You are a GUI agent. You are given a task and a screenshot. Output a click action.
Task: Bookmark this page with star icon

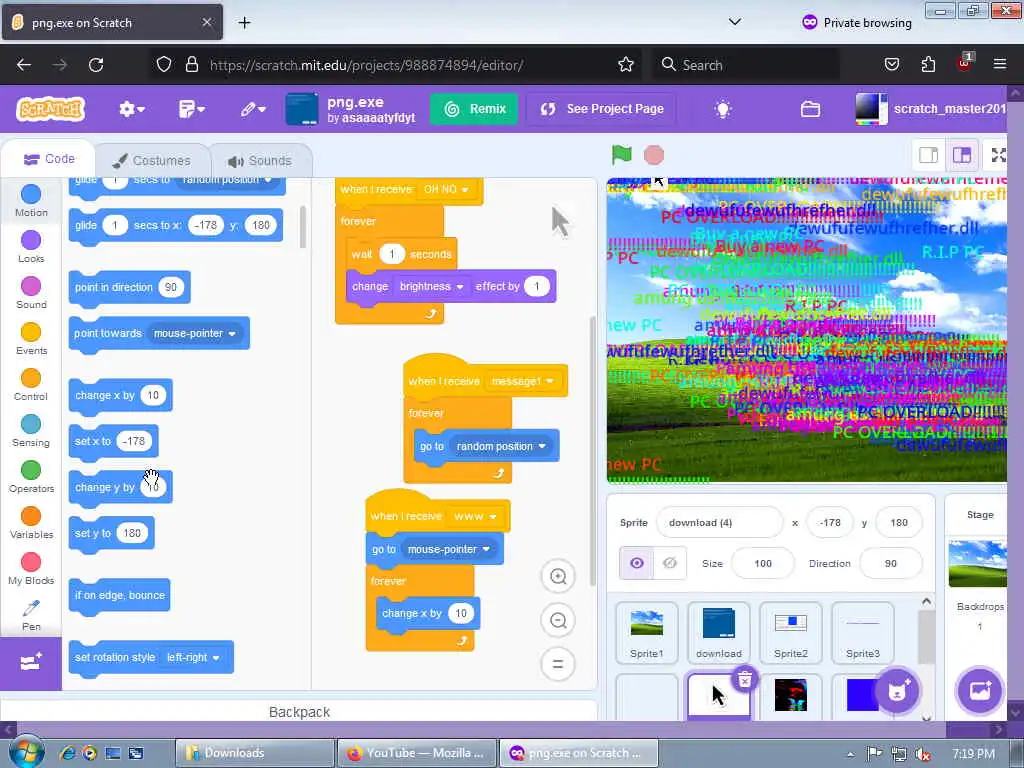(x=626, y=65)
